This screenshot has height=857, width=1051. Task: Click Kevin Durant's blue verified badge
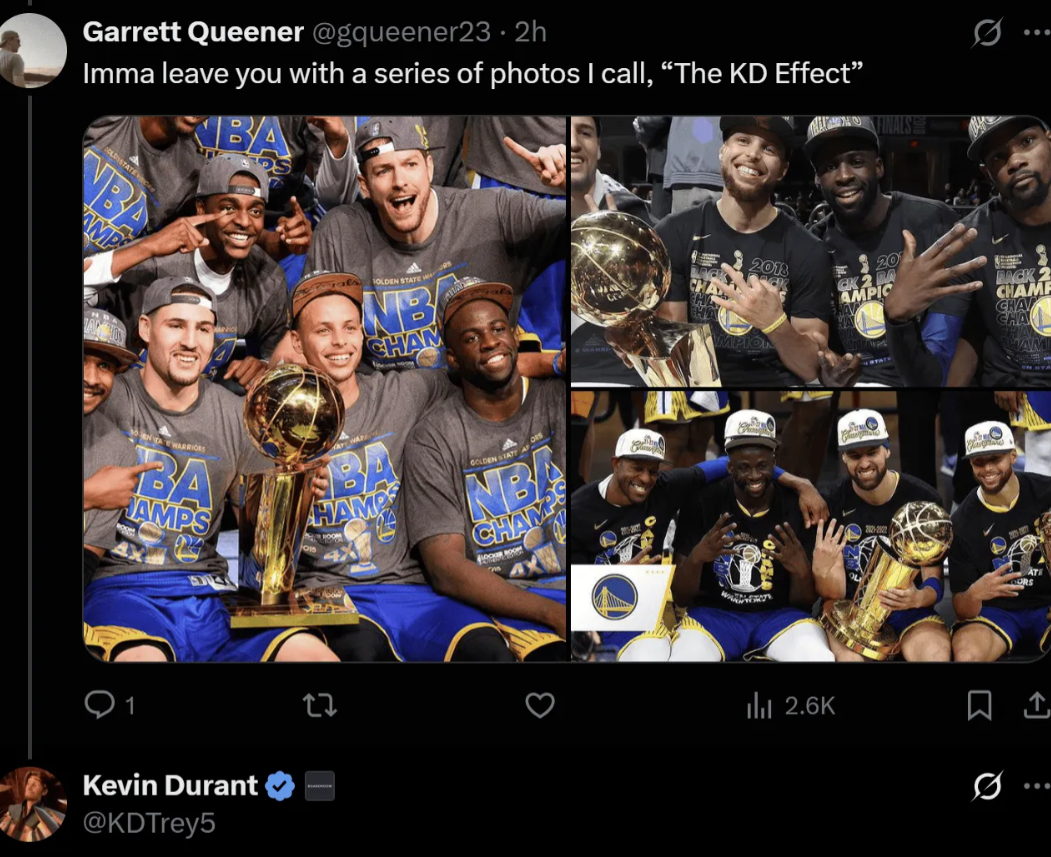(280, 787)
